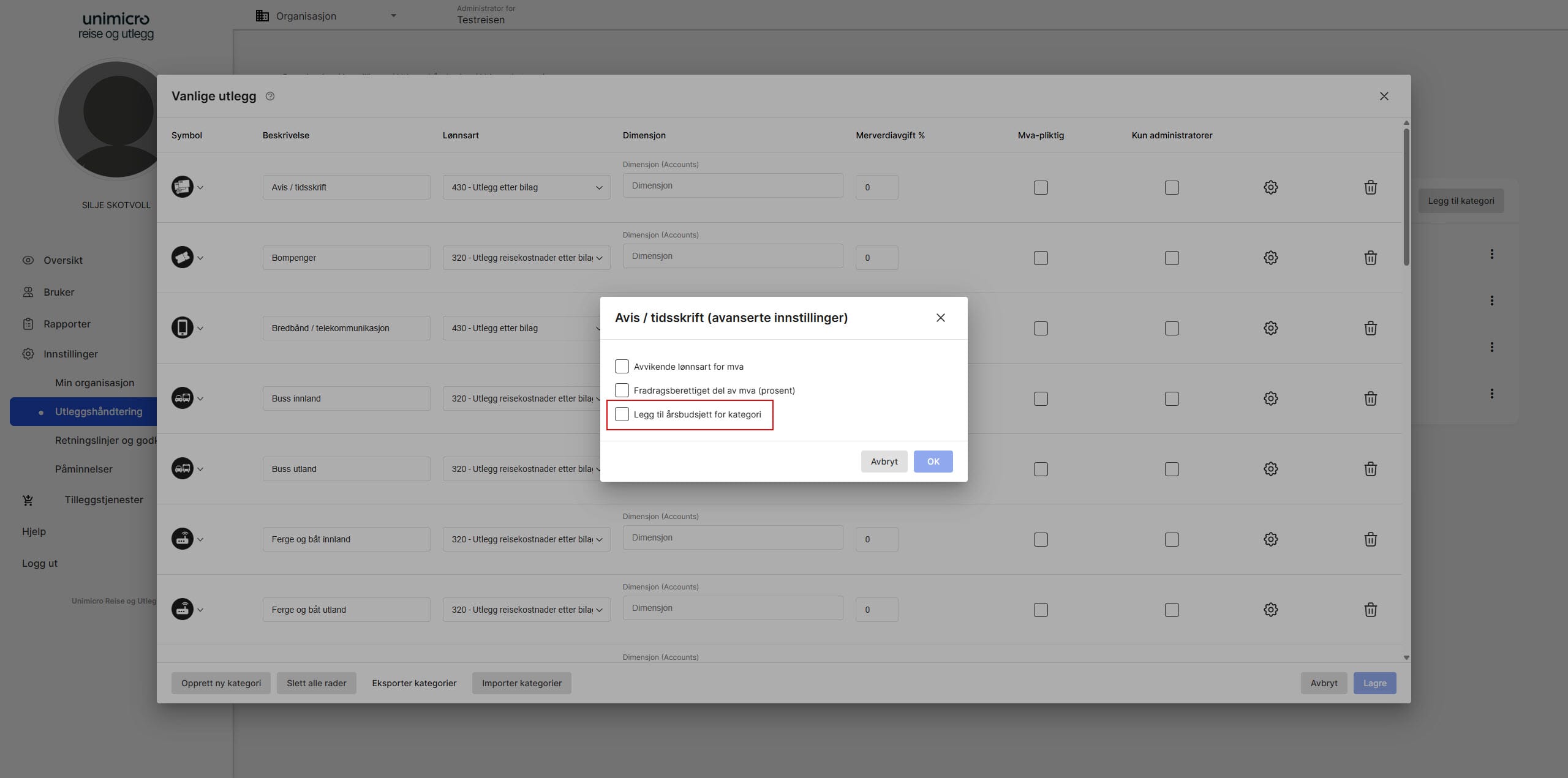Viewport: 1568px width, 778px height.
Task: Delete the Buss innland category row
Action: click(x=1370, y=398)
